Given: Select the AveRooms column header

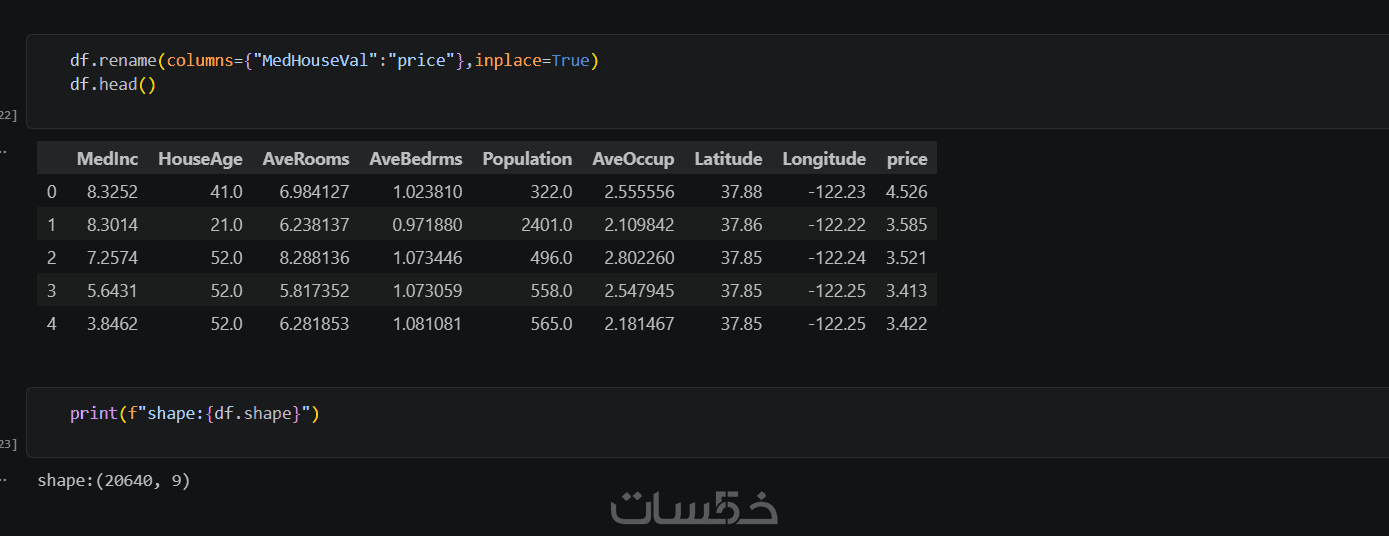Looking at the screenshot, I should click(x=306, y=159).
